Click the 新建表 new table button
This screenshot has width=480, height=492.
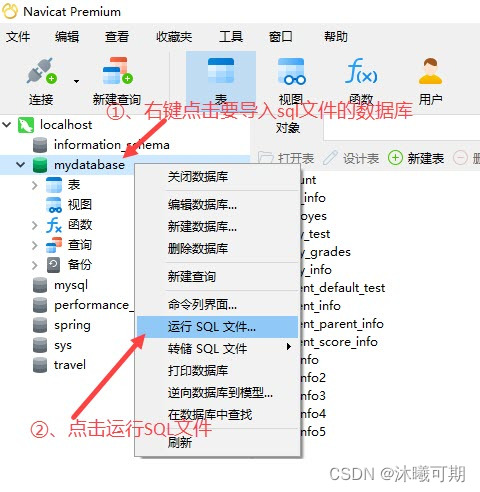tap(416, 158)
